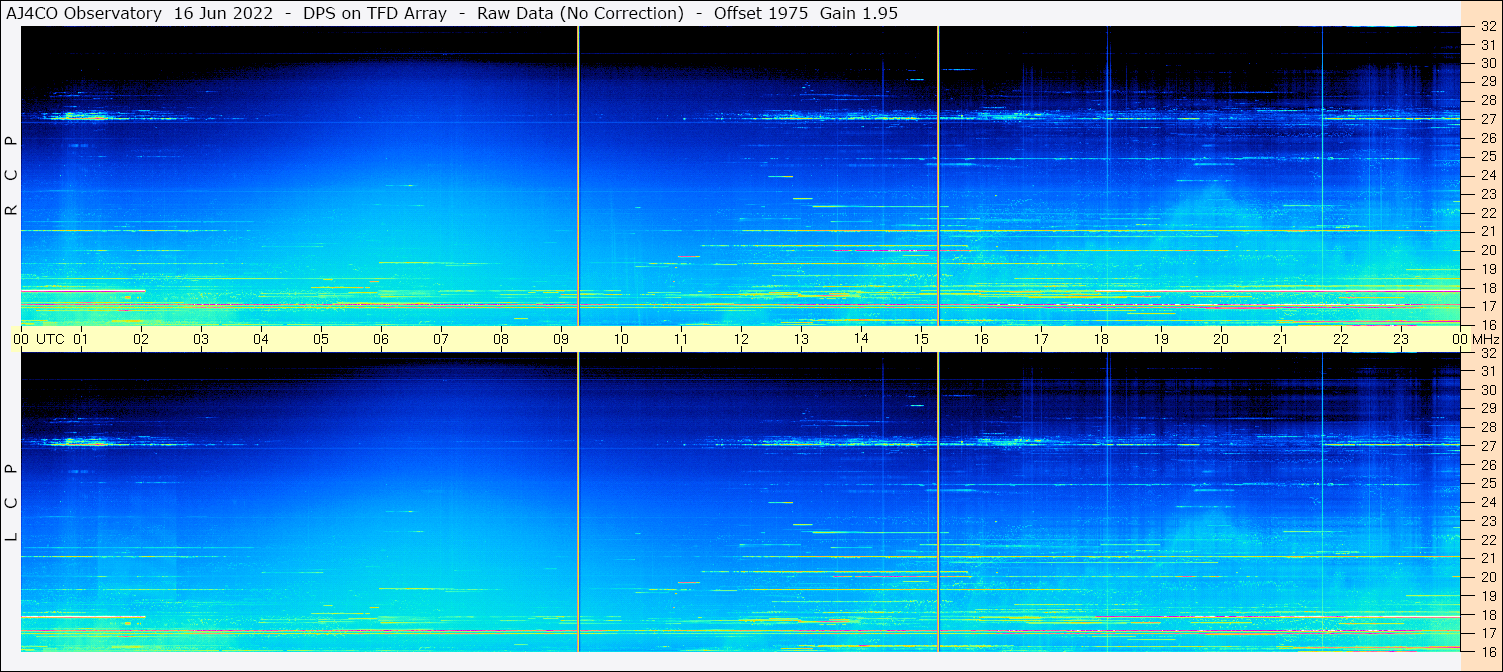The image size is (1503, 672).
Task: Select the 24 MHz label on the RCP scale
Action: coord(1487,175)
